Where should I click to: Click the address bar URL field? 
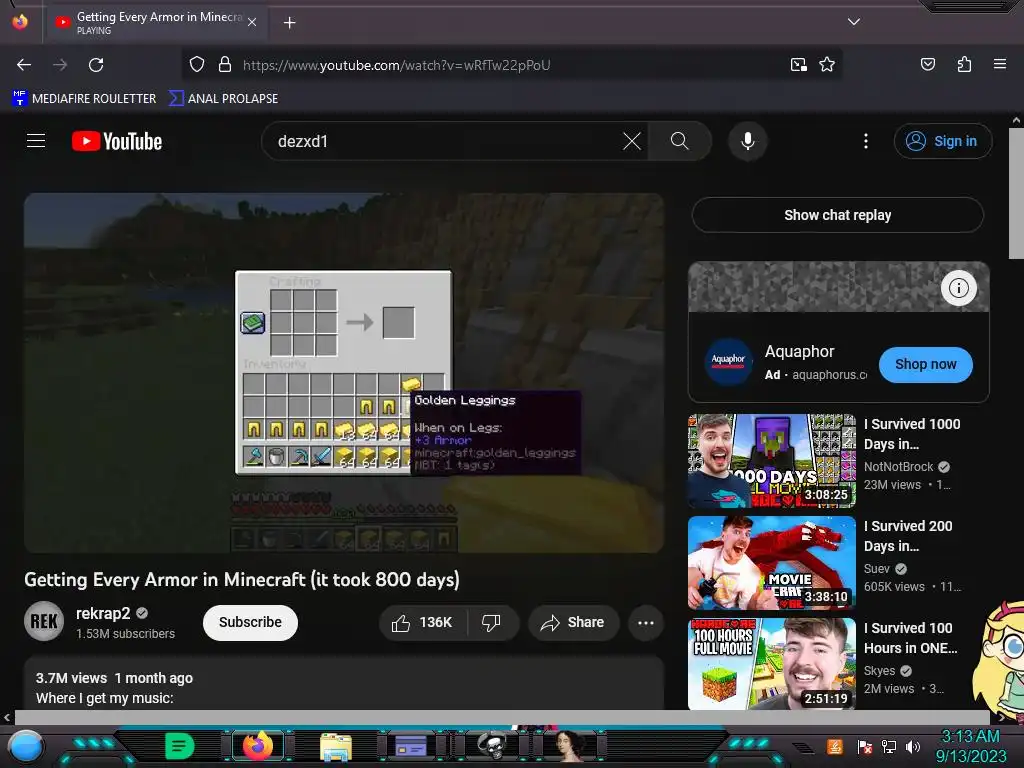click(509, 65)
